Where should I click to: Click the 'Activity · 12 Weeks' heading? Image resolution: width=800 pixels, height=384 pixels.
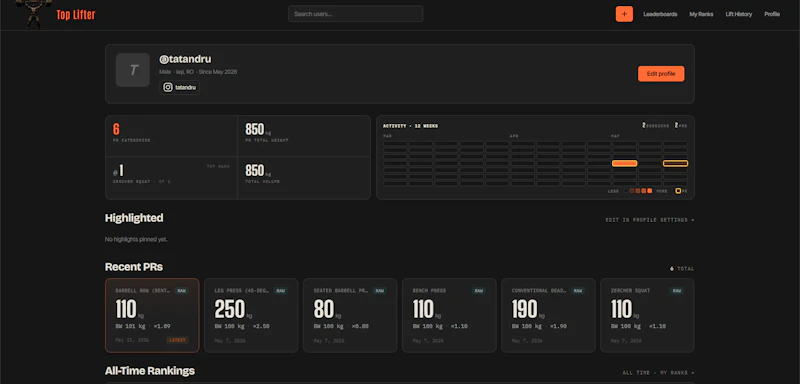coord(411,126)
